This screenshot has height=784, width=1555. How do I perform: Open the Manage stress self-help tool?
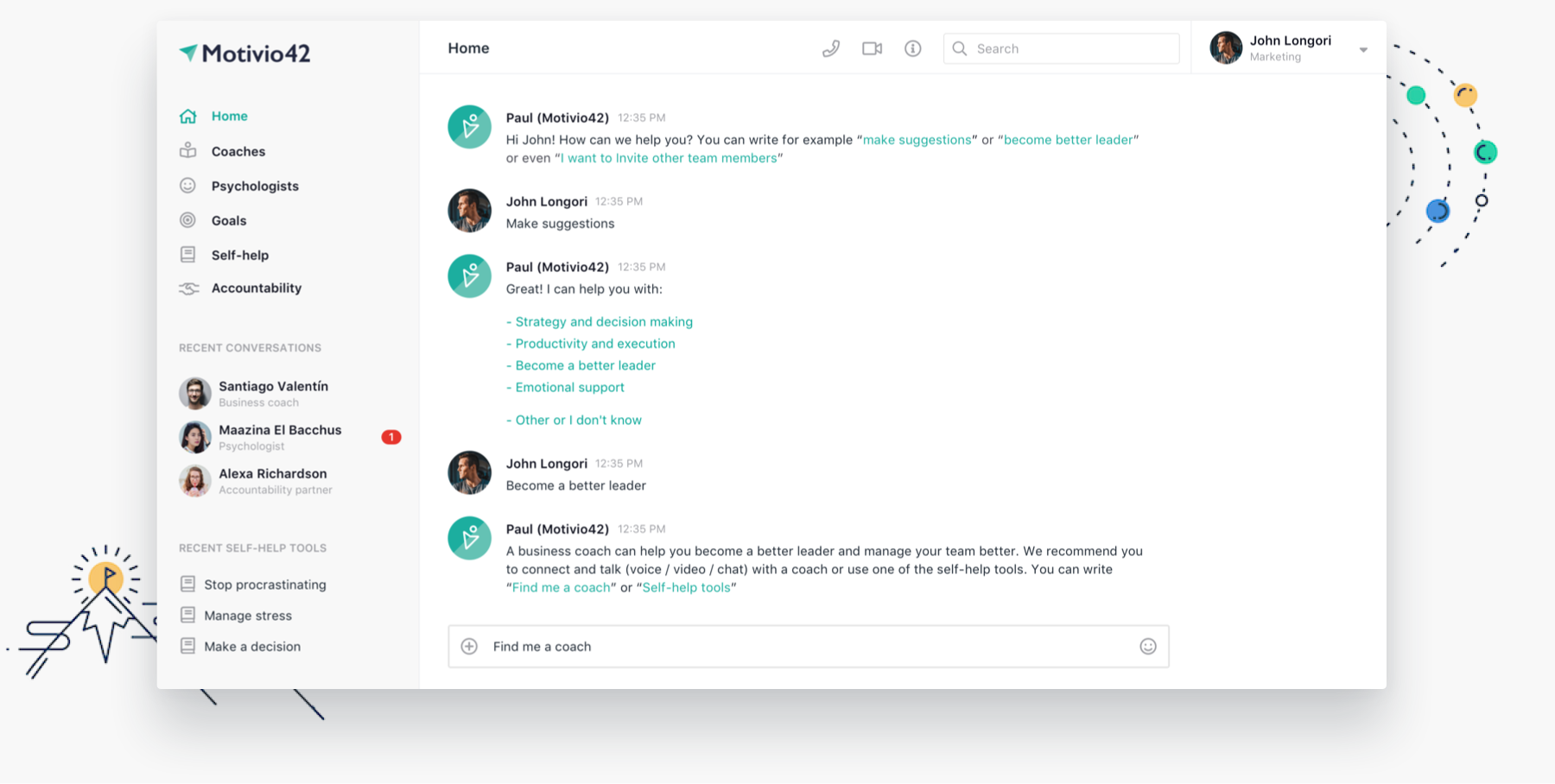pos(247,615)
